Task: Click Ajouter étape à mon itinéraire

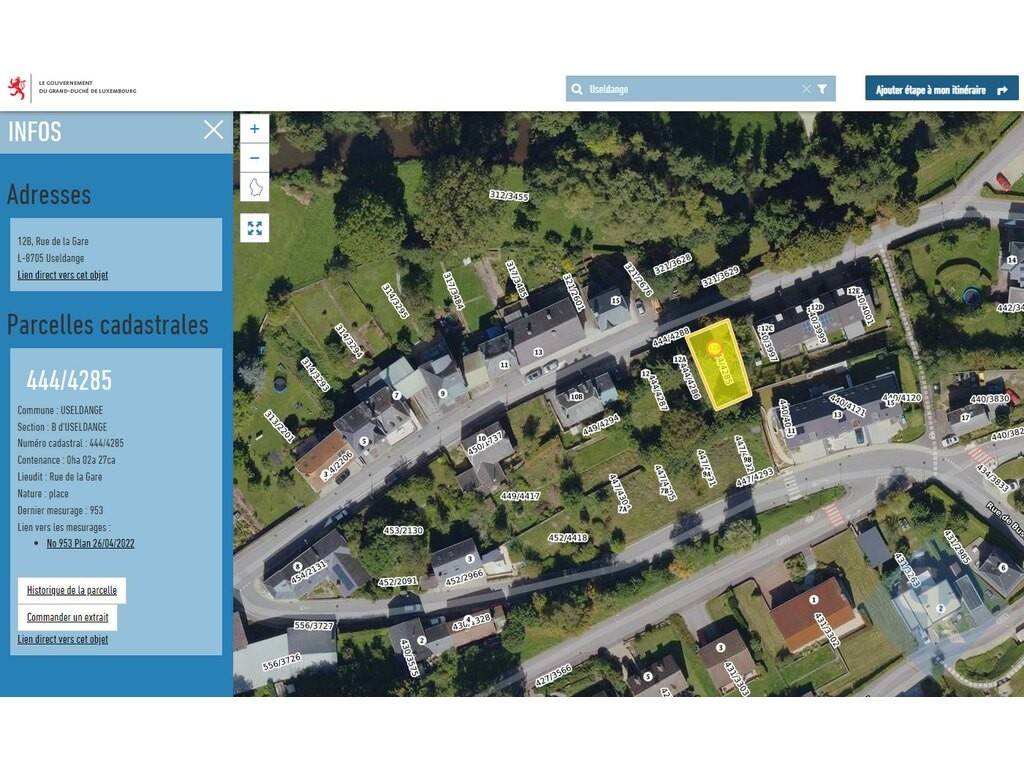Action: tap(941, 89)
